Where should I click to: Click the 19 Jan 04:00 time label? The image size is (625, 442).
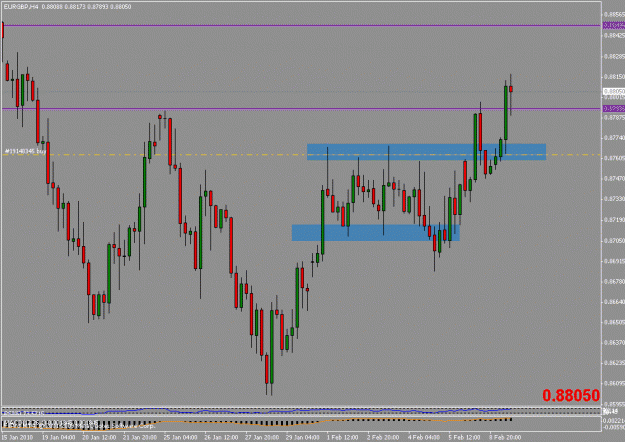59,437
